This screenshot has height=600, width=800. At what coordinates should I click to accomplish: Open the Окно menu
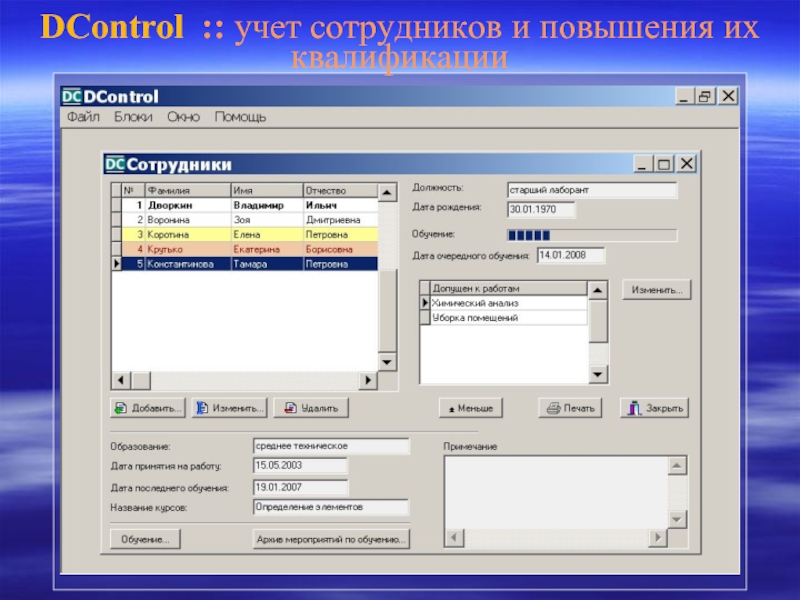pyautogui.click(x=183, y=117)
